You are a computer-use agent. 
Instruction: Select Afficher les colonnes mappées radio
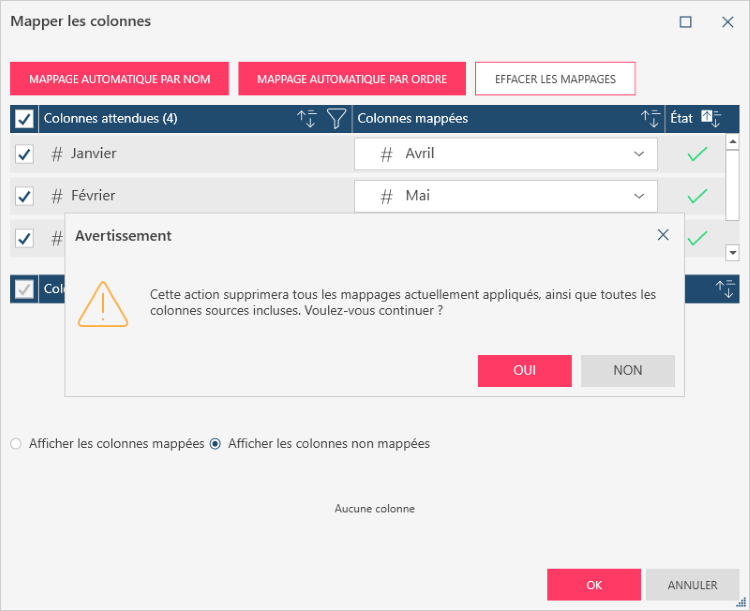[16, 444]
